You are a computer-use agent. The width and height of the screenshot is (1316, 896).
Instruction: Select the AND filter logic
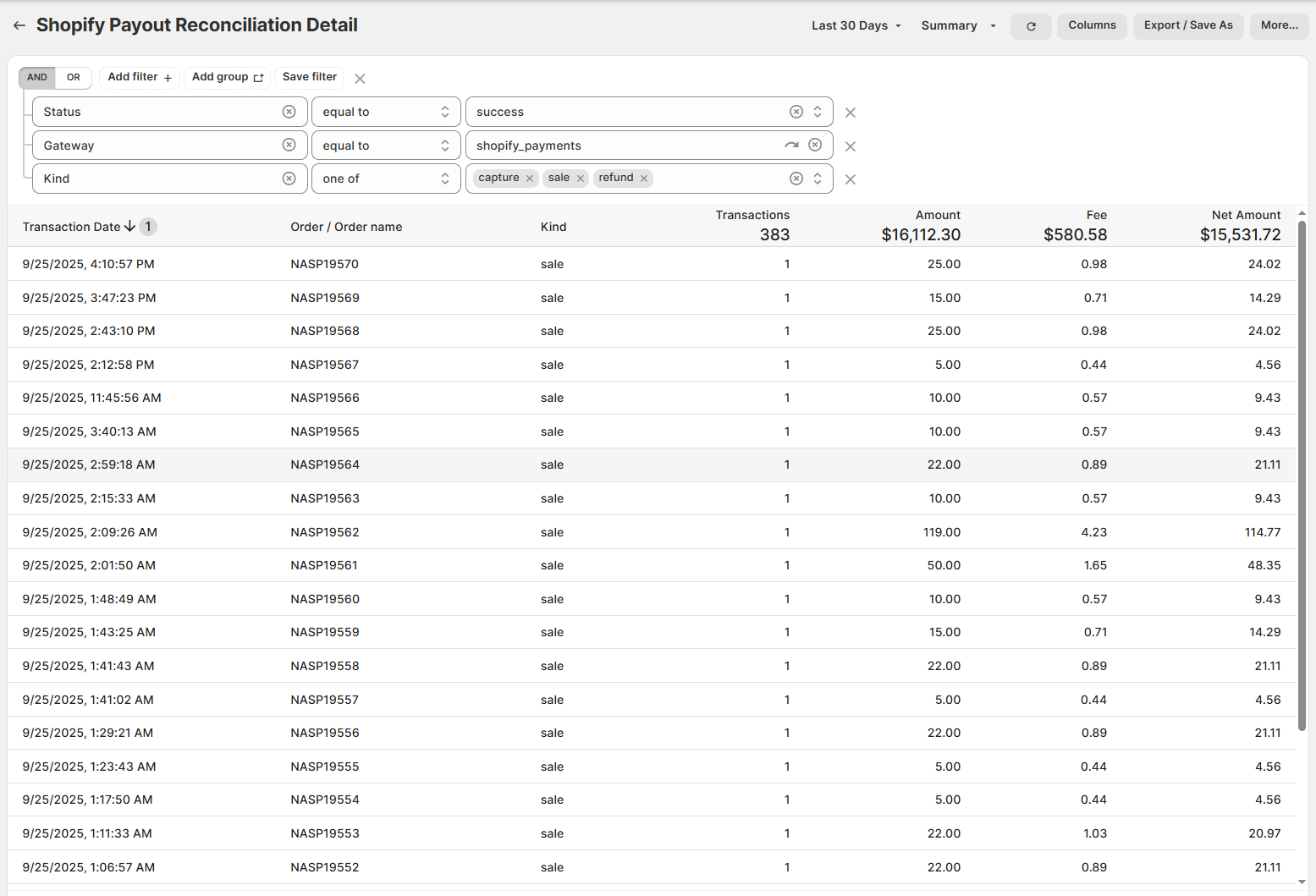point(37,78)
